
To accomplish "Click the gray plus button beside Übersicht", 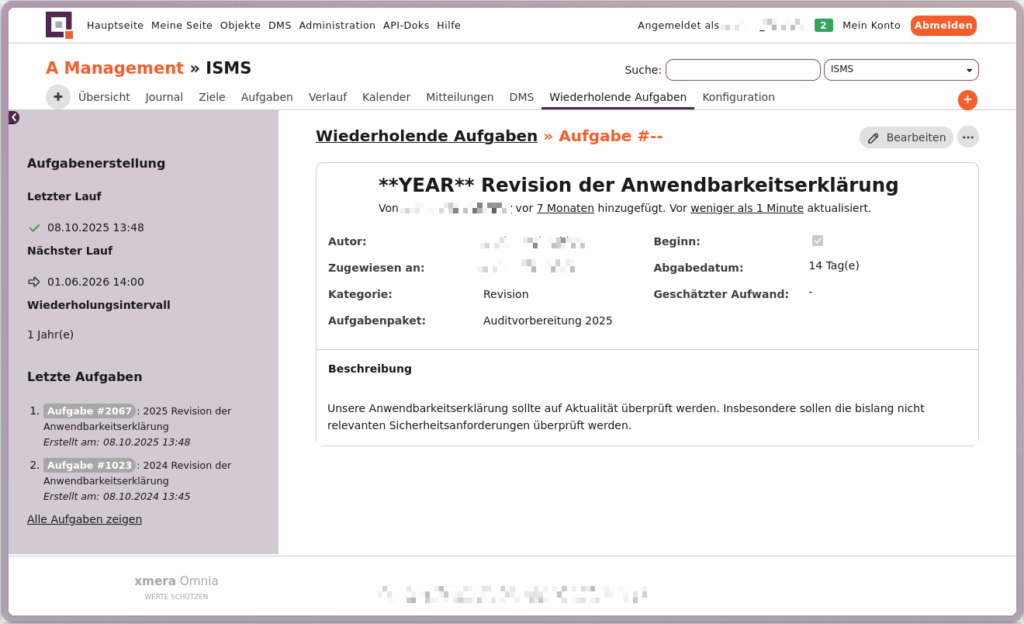I will point(58,97).
